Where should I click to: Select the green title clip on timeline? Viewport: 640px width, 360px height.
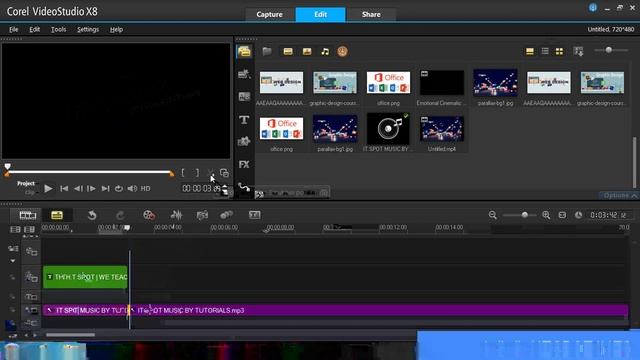click(85, 277)
